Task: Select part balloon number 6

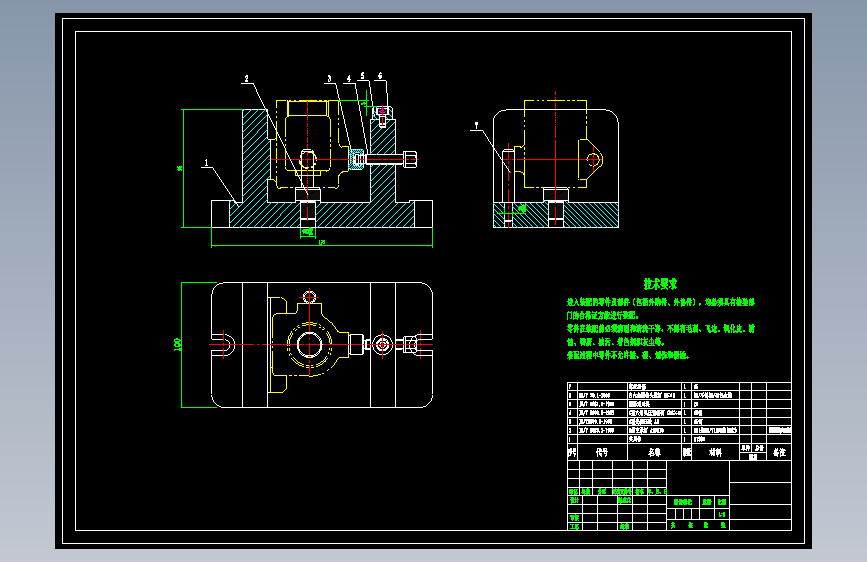Action: click(x=380, y=76)
